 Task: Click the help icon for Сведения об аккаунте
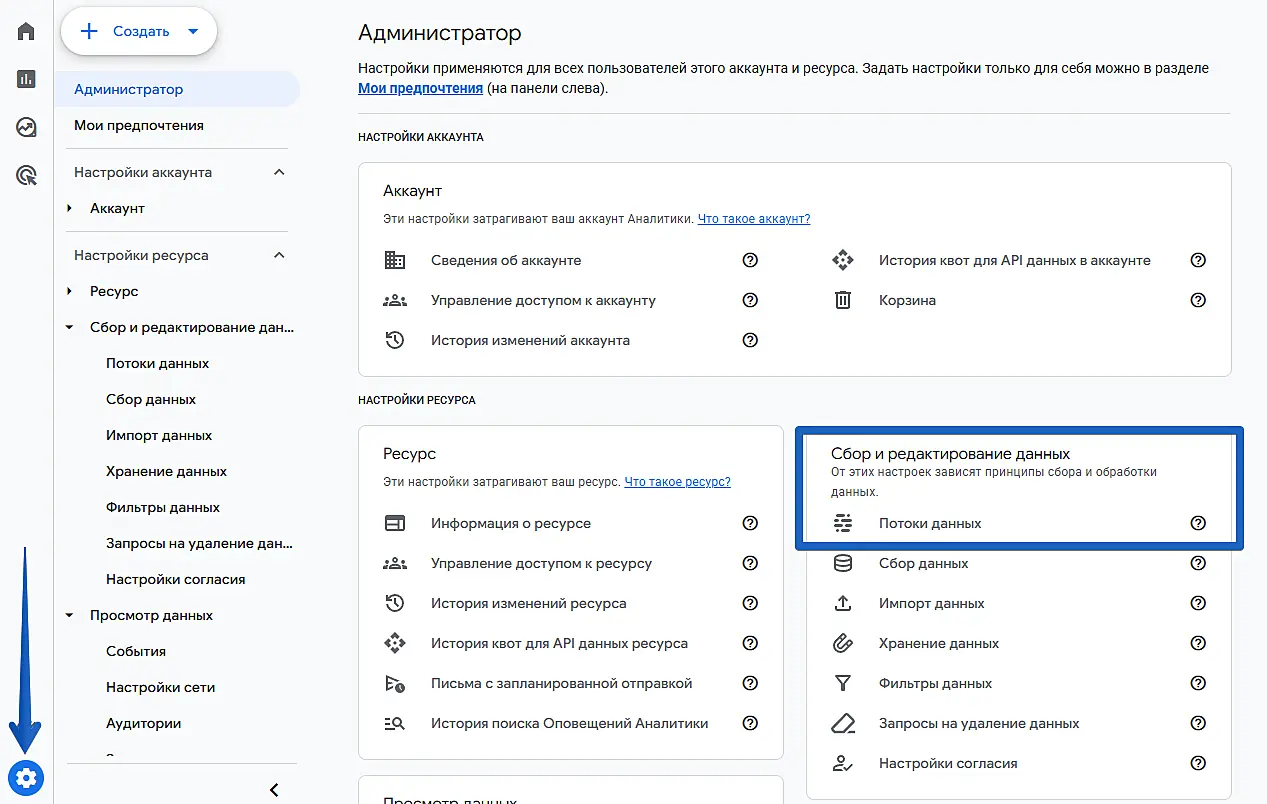[750, 260]
